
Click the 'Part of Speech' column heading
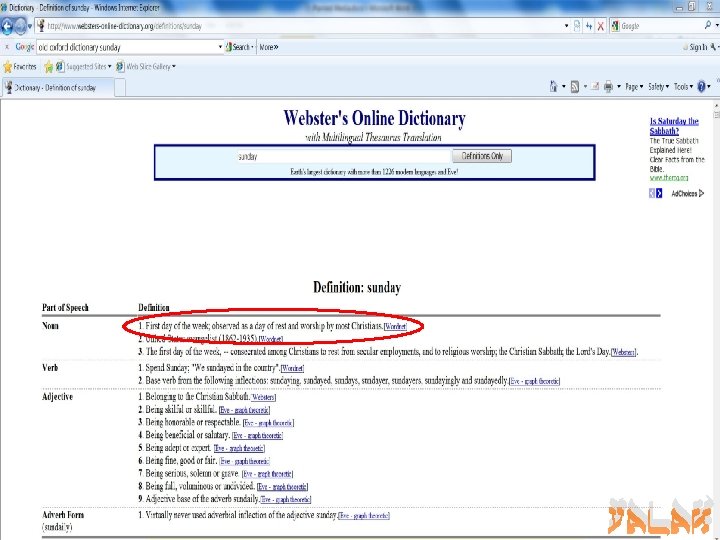pos(65,308)
